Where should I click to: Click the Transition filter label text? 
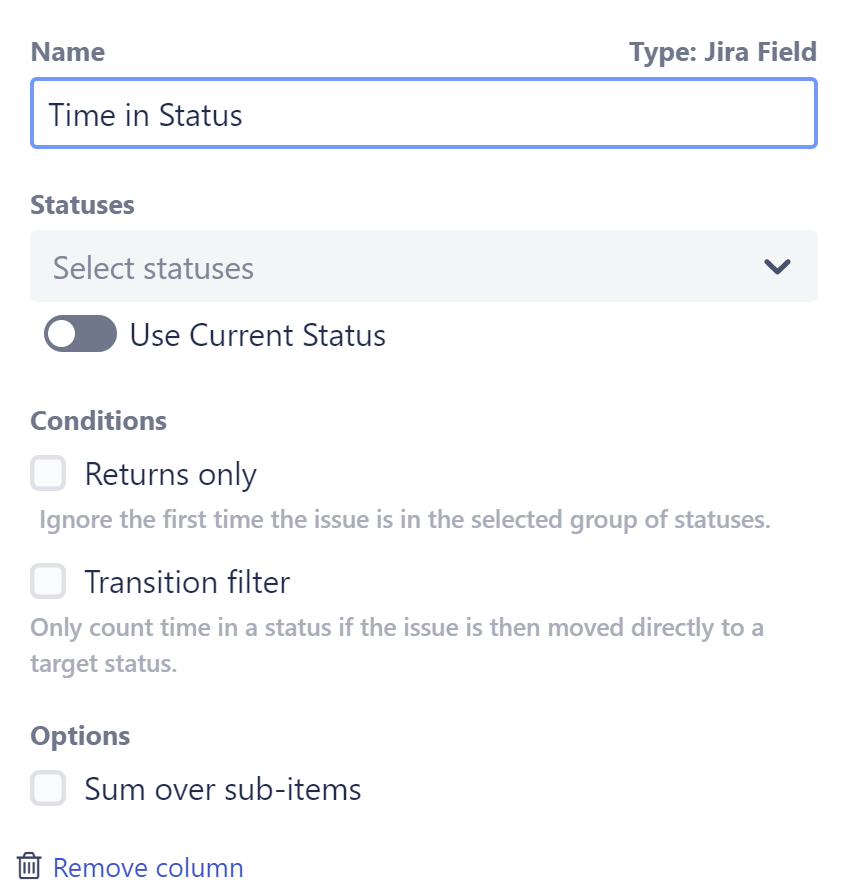188,581
